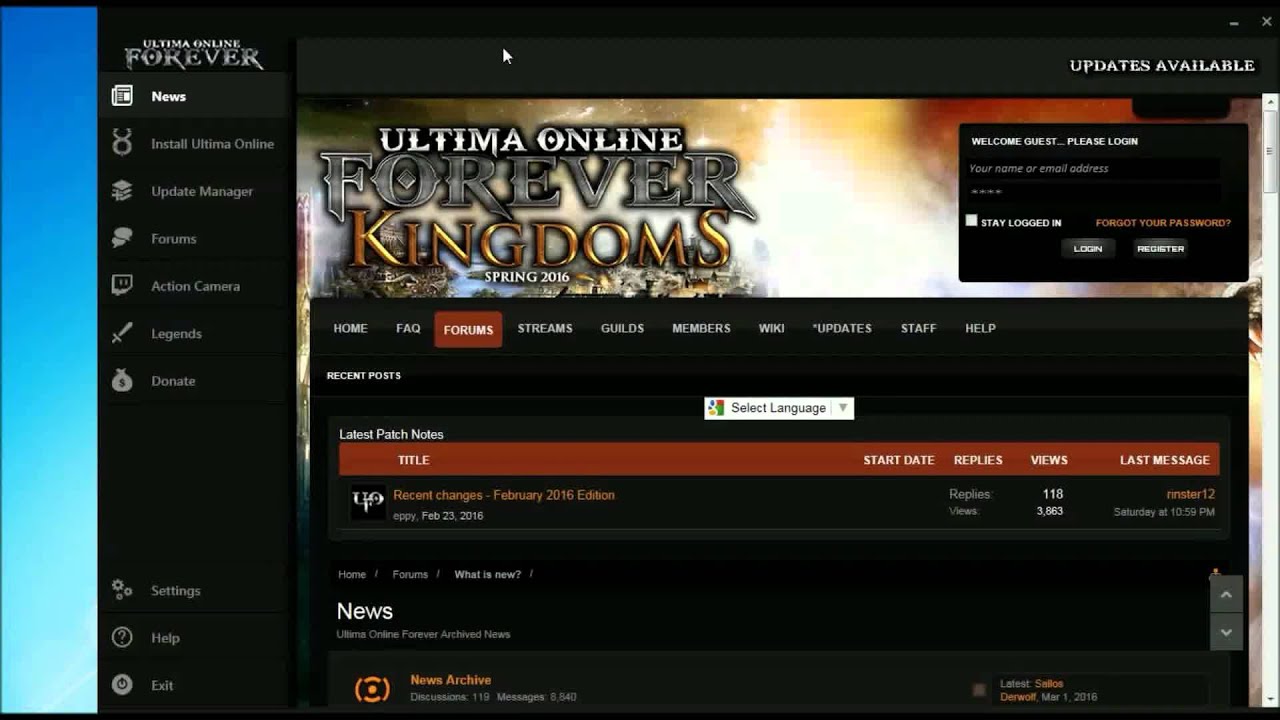1280x720 pixels.
Task: Open the Wiki navigation tab
Action: pyautogui.click(x=771, y=328)
